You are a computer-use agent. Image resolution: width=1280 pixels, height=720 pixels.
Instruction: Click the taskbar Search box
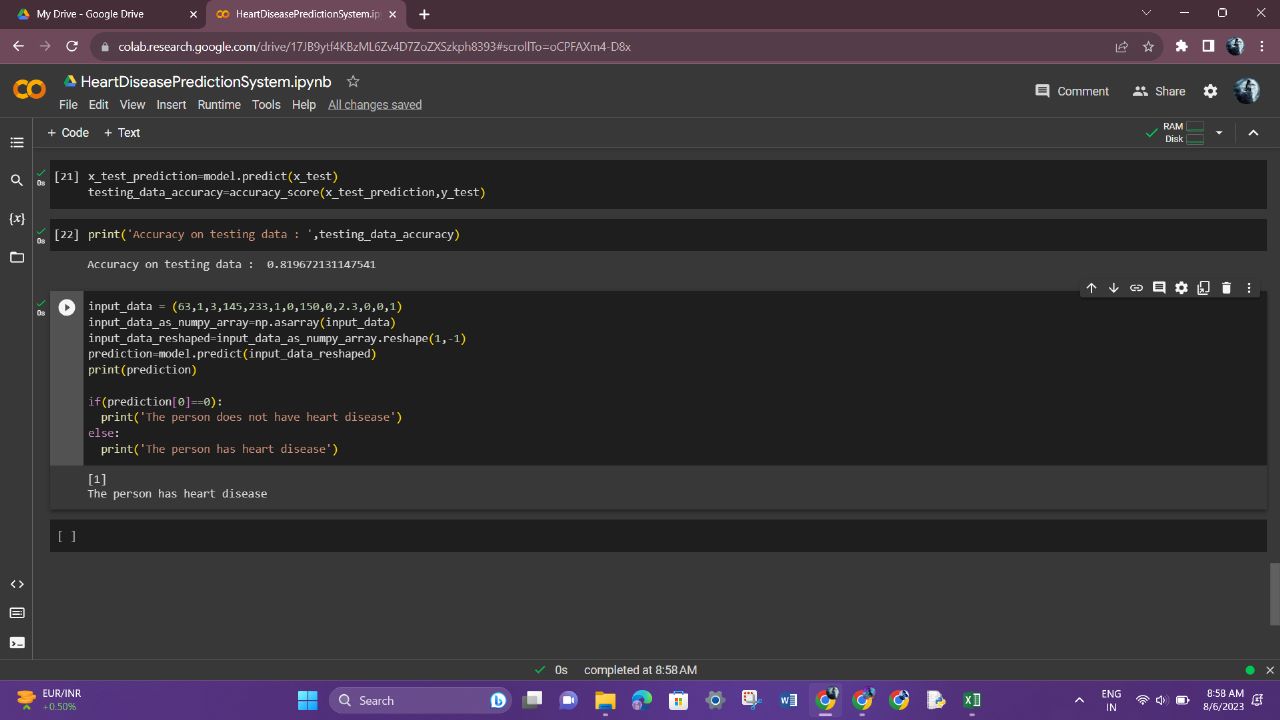[x=420, y=700]
